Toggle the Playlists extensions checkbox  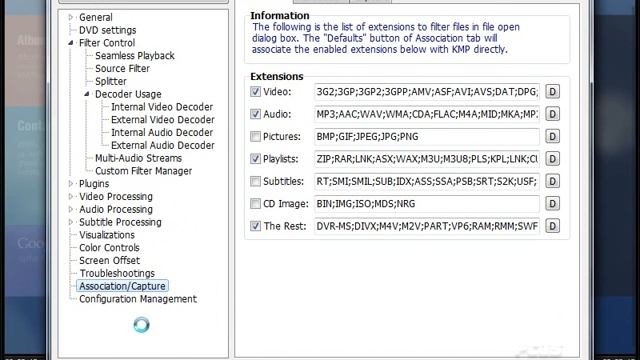(256, 159)
